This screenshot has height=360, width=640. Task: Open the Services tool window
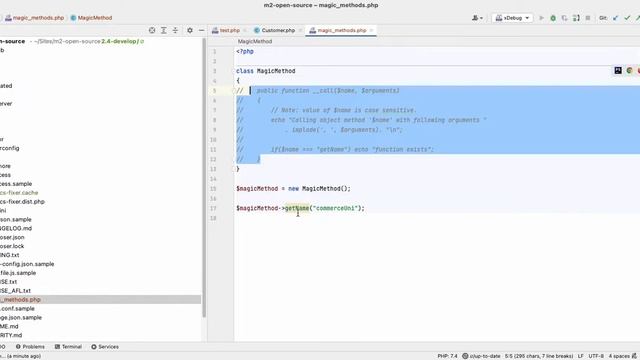coord(105,347)
